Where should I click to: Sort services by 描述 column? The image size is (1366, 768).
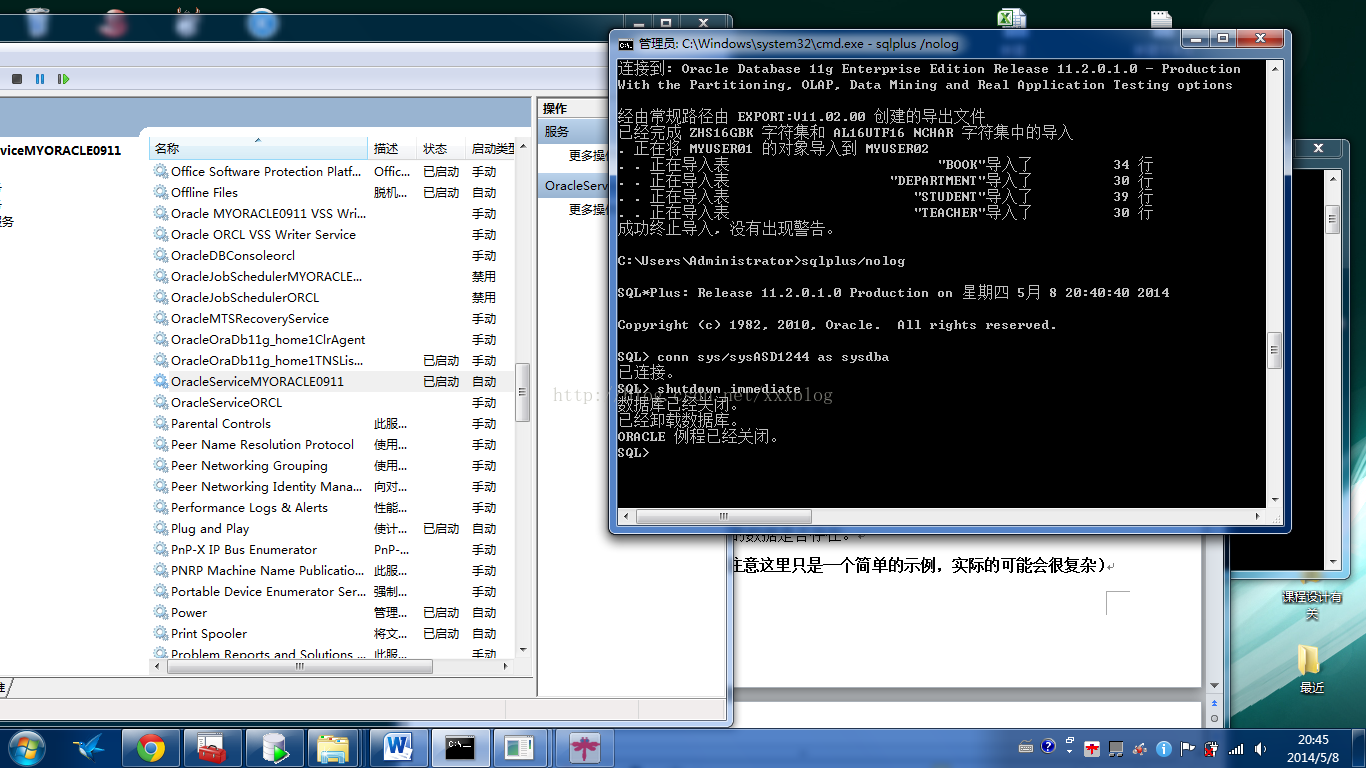point(393,148)
